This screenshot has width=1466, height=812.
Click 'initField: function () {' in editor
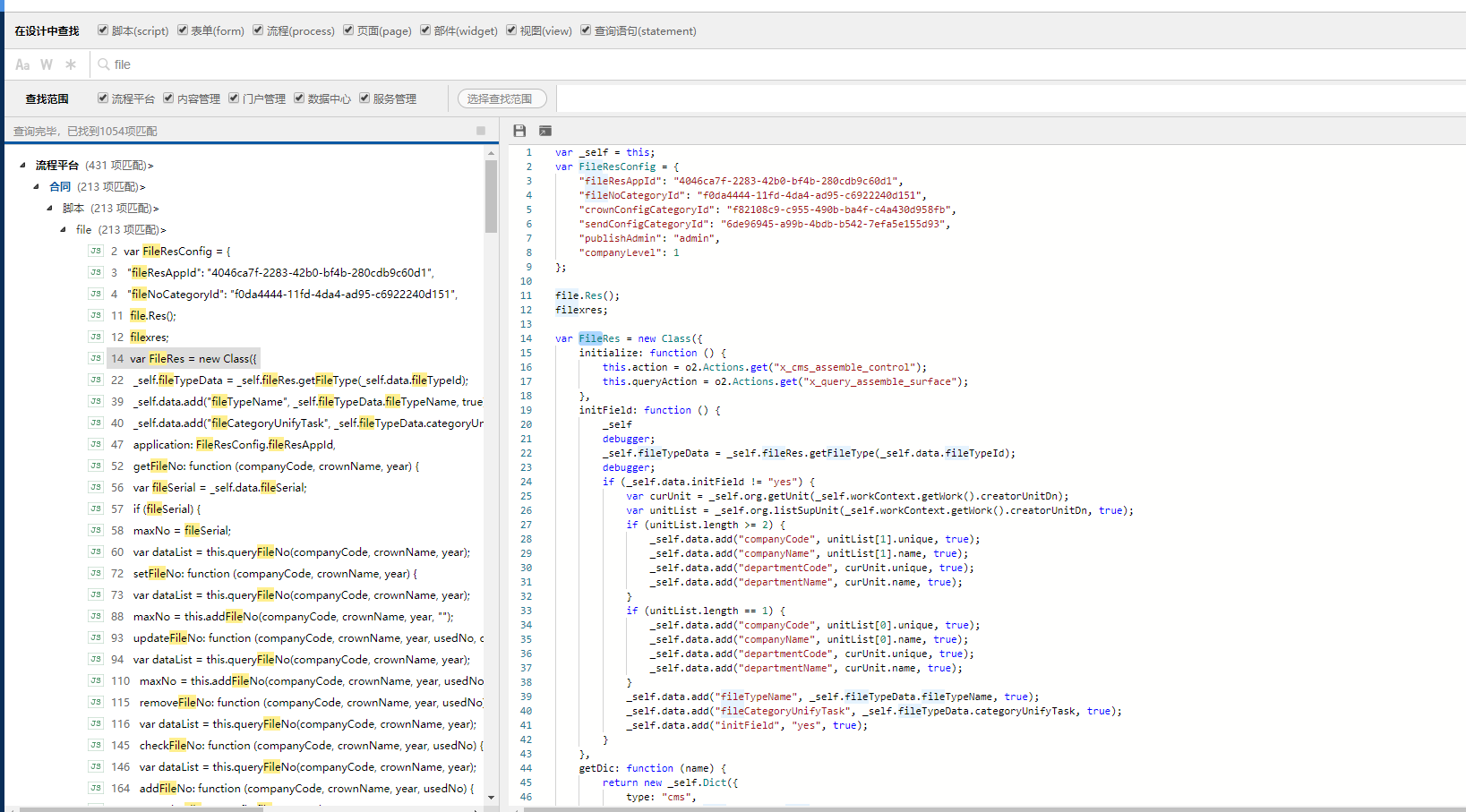pyautogui.click(x=649, y=410)
